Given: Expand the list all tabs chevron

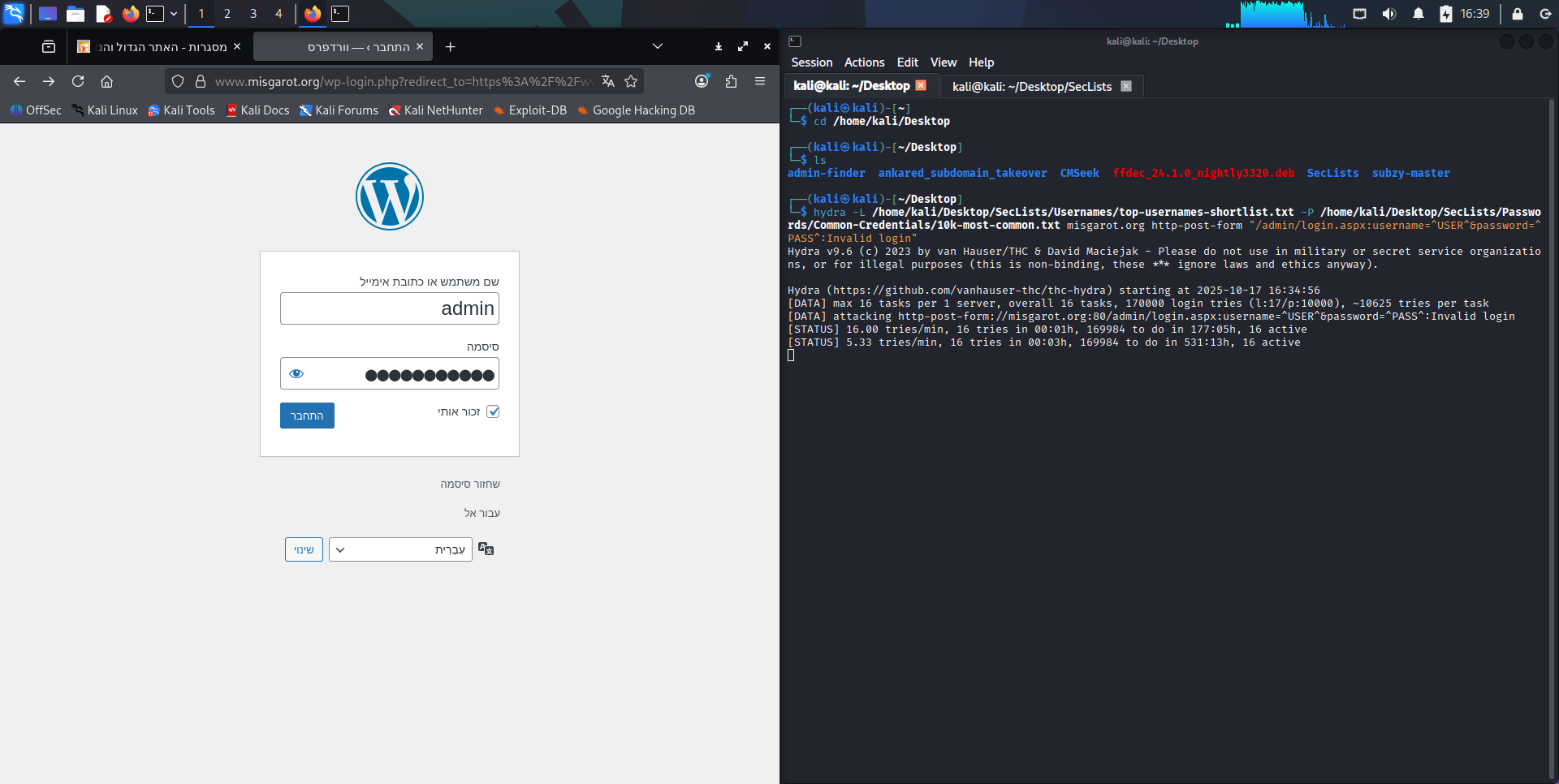Looking at the screenshot, I should pyautogui.click(x=658, y=47).
